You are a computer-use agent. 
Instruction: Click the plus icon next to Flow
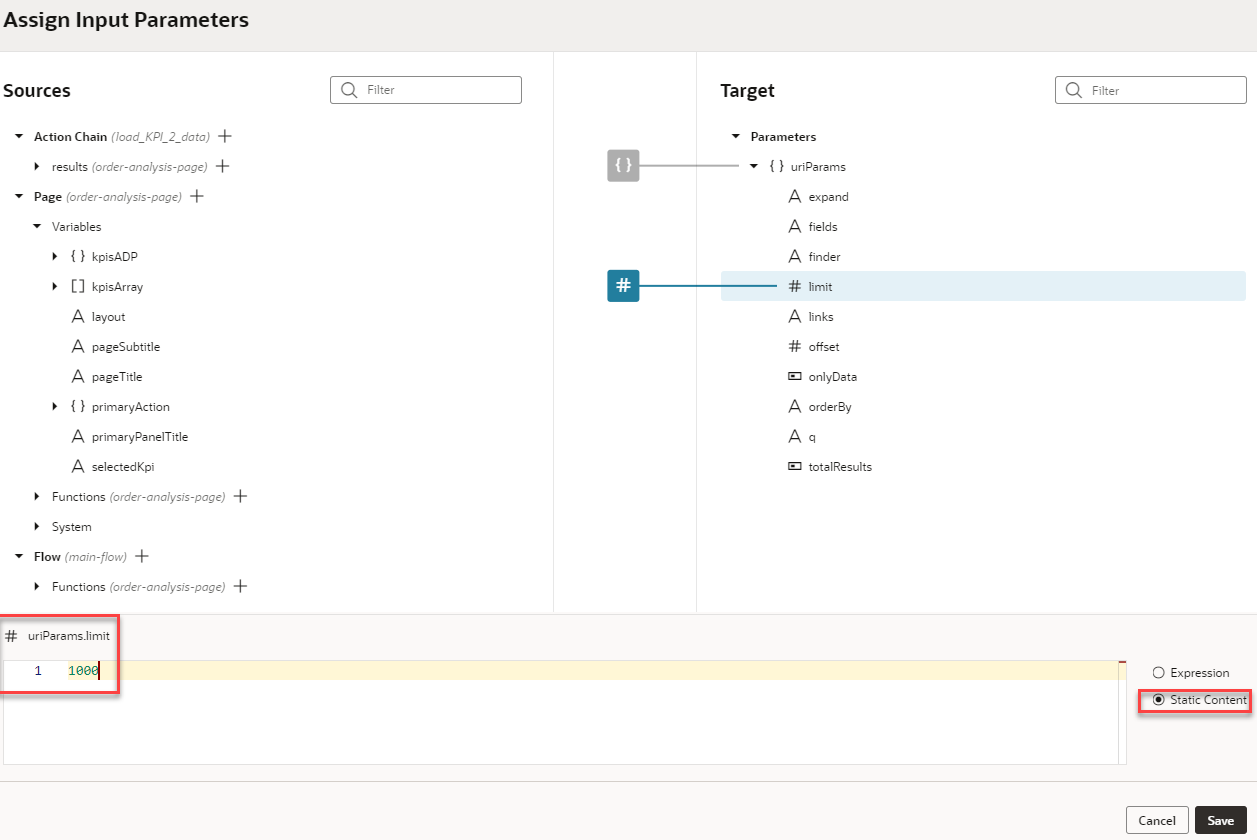(x=142, y=556)
